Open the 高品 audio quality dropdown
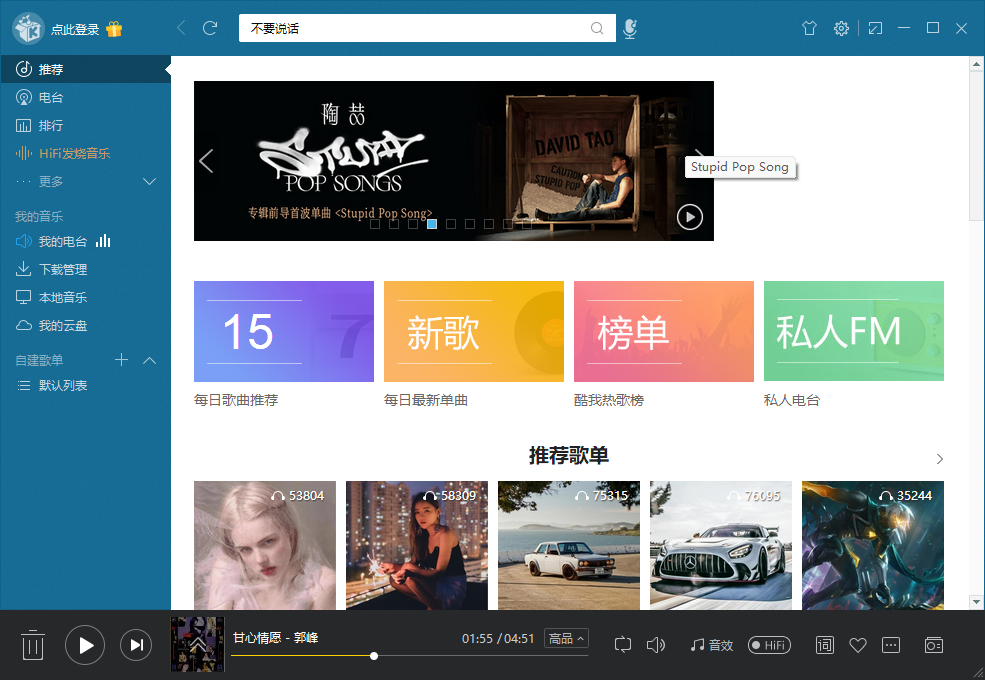This screenshot has width=985, height=680. [x=567, y=638]
